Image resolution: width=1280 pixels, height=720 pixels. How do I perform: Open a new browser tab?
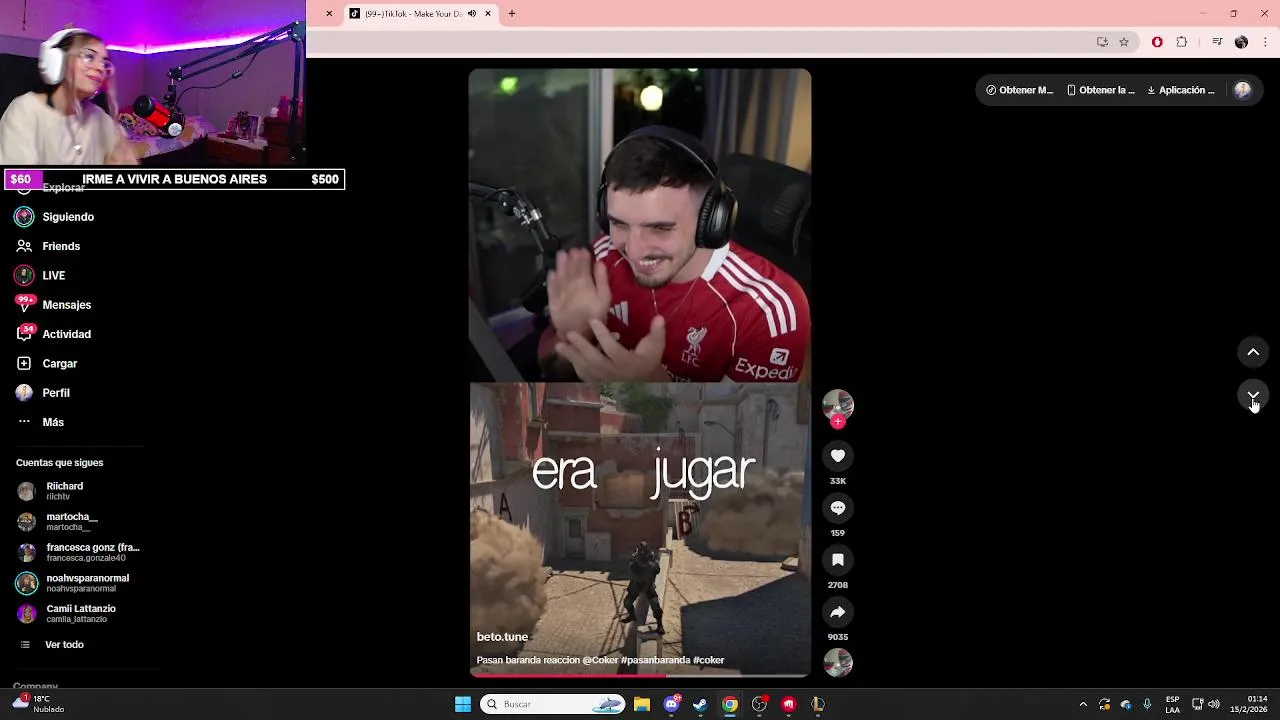tap(512, 14)
